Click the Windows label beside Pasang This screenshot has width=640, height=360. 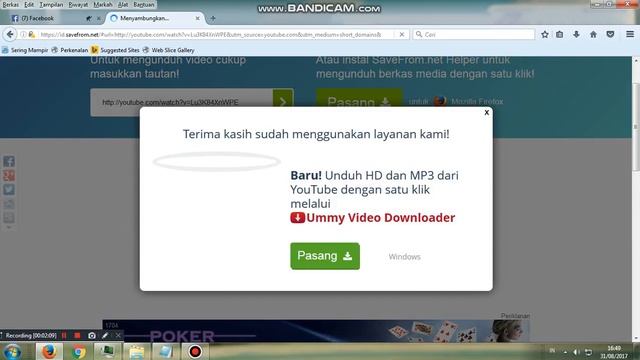click(404, 257)
